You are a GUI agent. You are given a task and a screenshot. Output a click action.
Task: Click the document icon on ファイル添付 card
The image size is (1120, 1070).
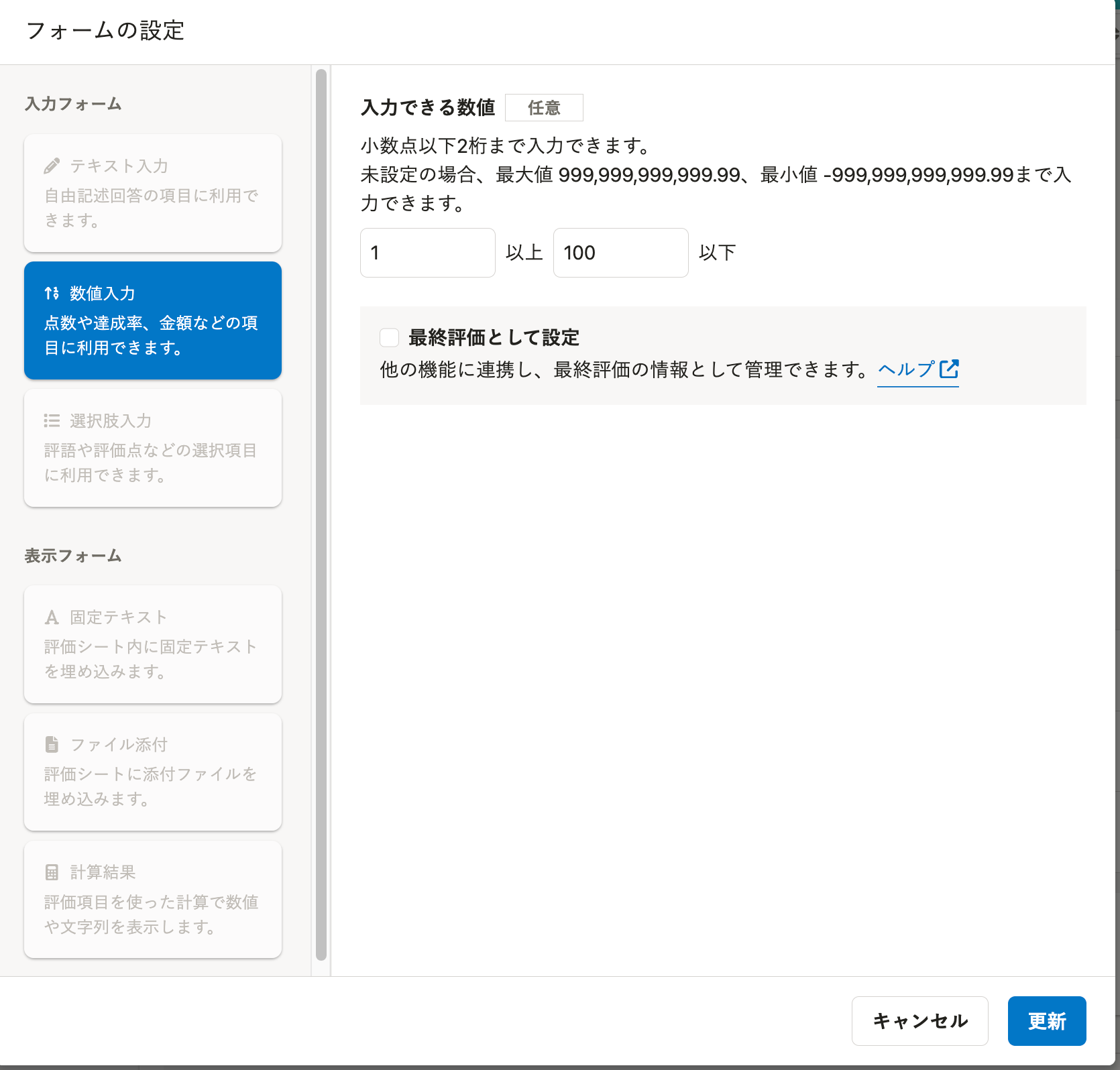click(x=52, y=744)
